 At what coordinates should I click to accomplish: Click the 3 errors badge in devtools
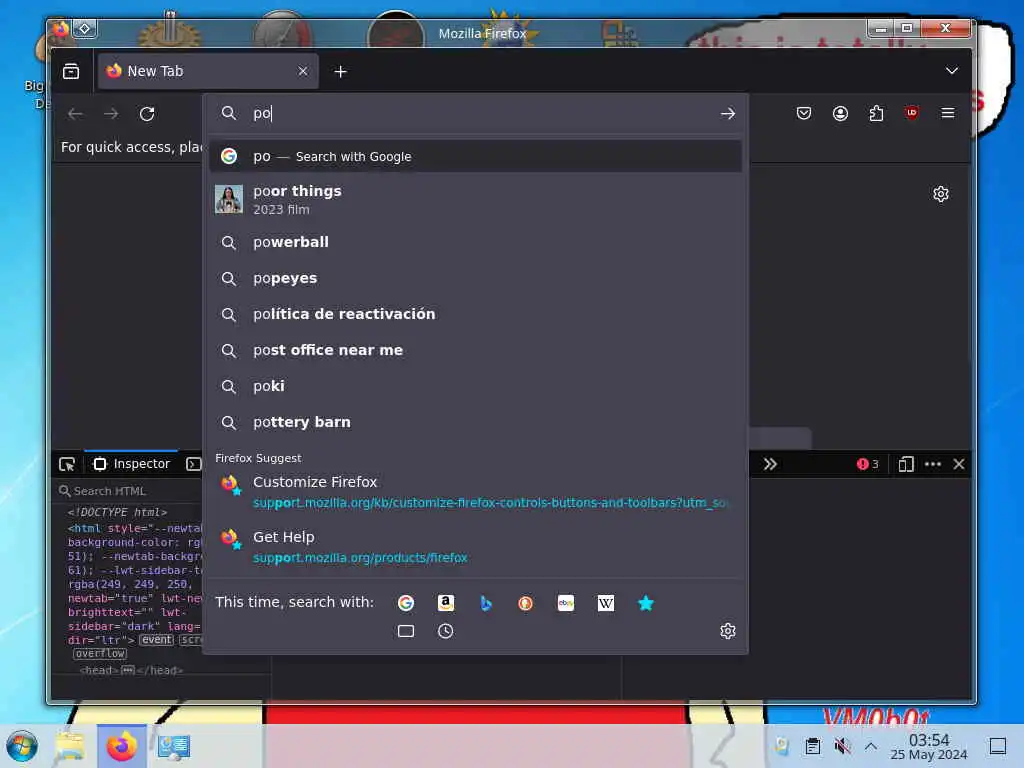(867, 464)
